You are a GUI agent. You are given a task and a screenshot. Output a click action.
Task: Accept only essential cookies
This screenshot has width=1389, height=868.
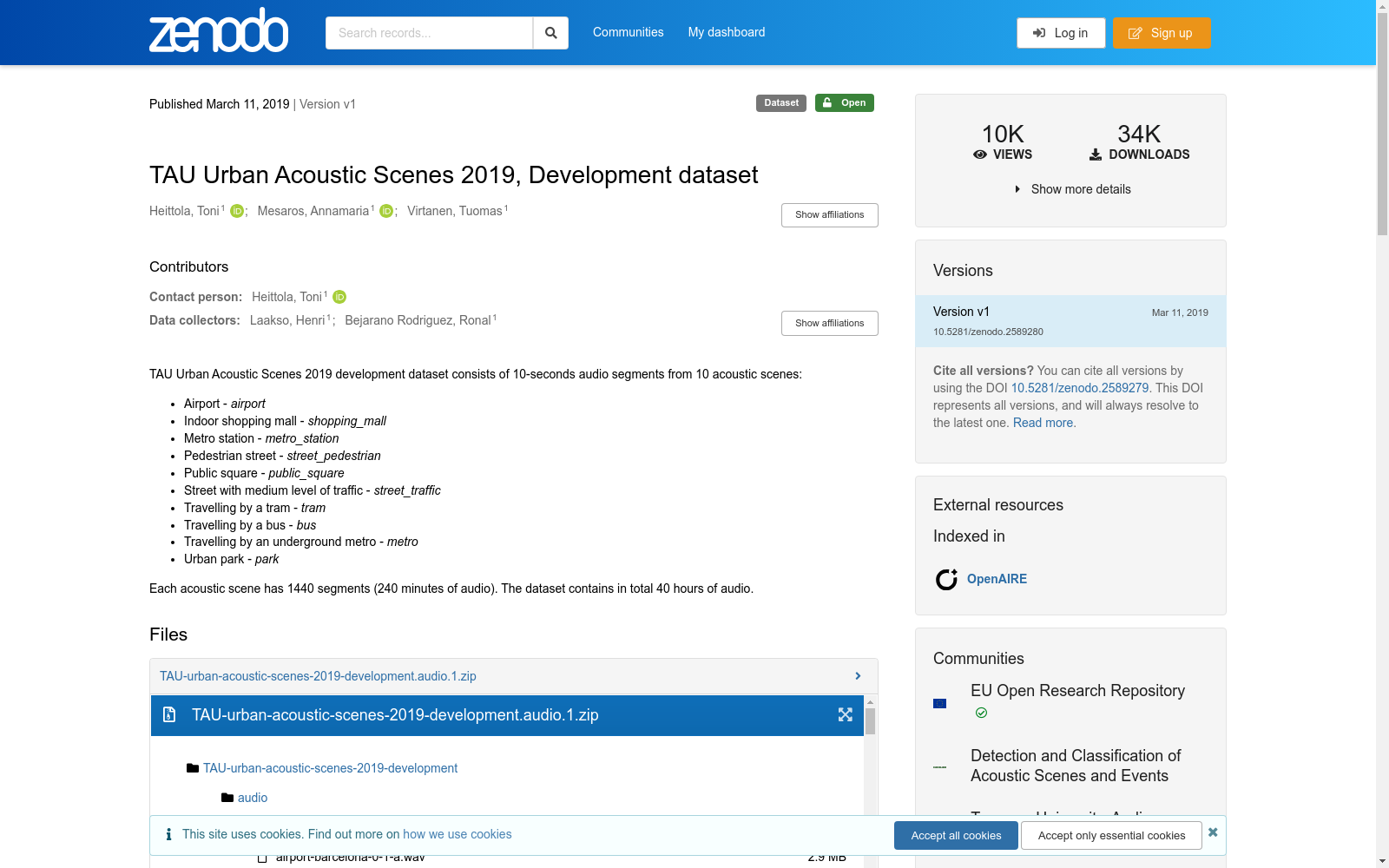pyautogui.click(x=1111, y=835)
